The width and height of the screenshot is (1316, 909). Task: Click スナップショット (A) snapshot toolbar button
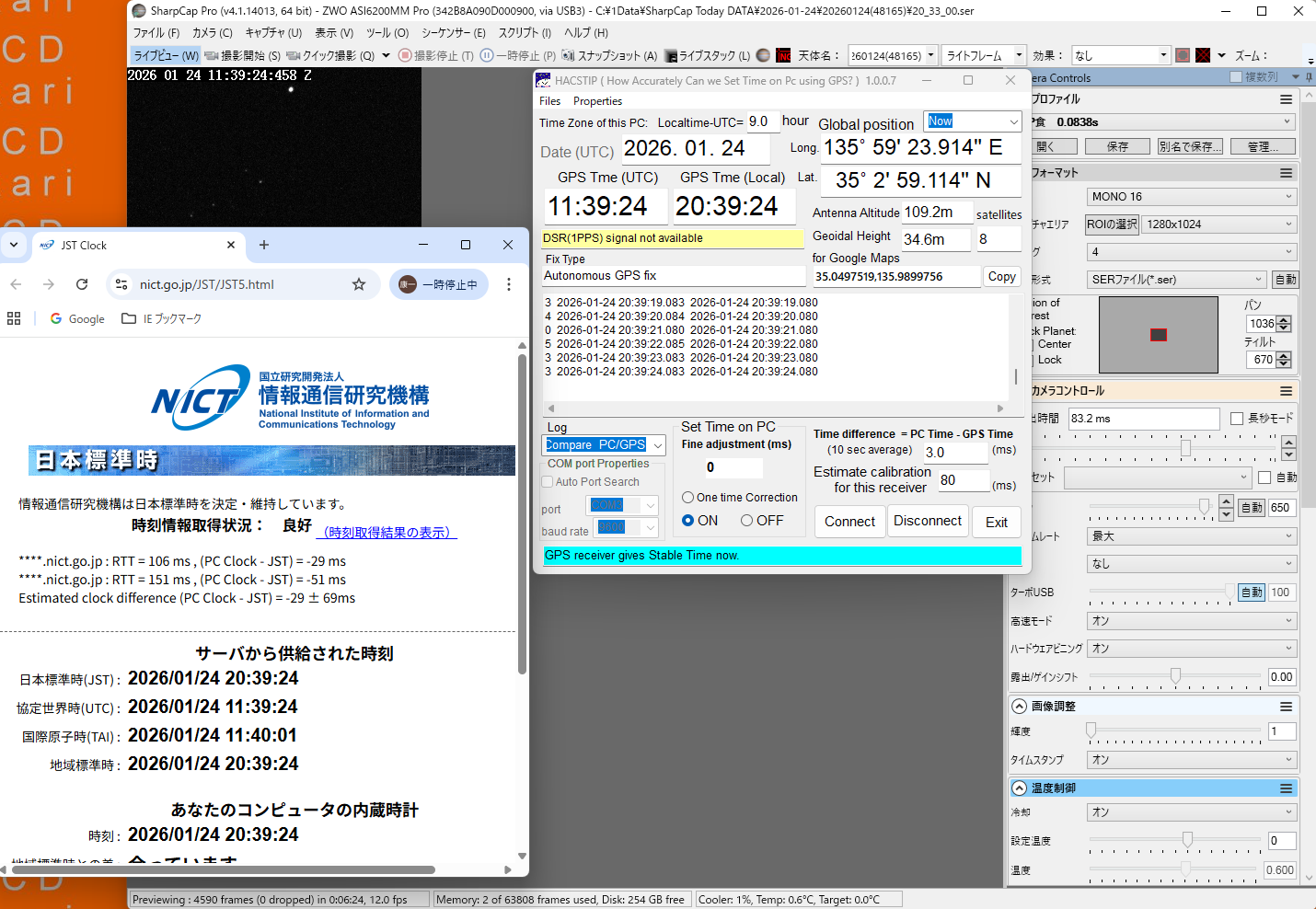click(609, 55)
